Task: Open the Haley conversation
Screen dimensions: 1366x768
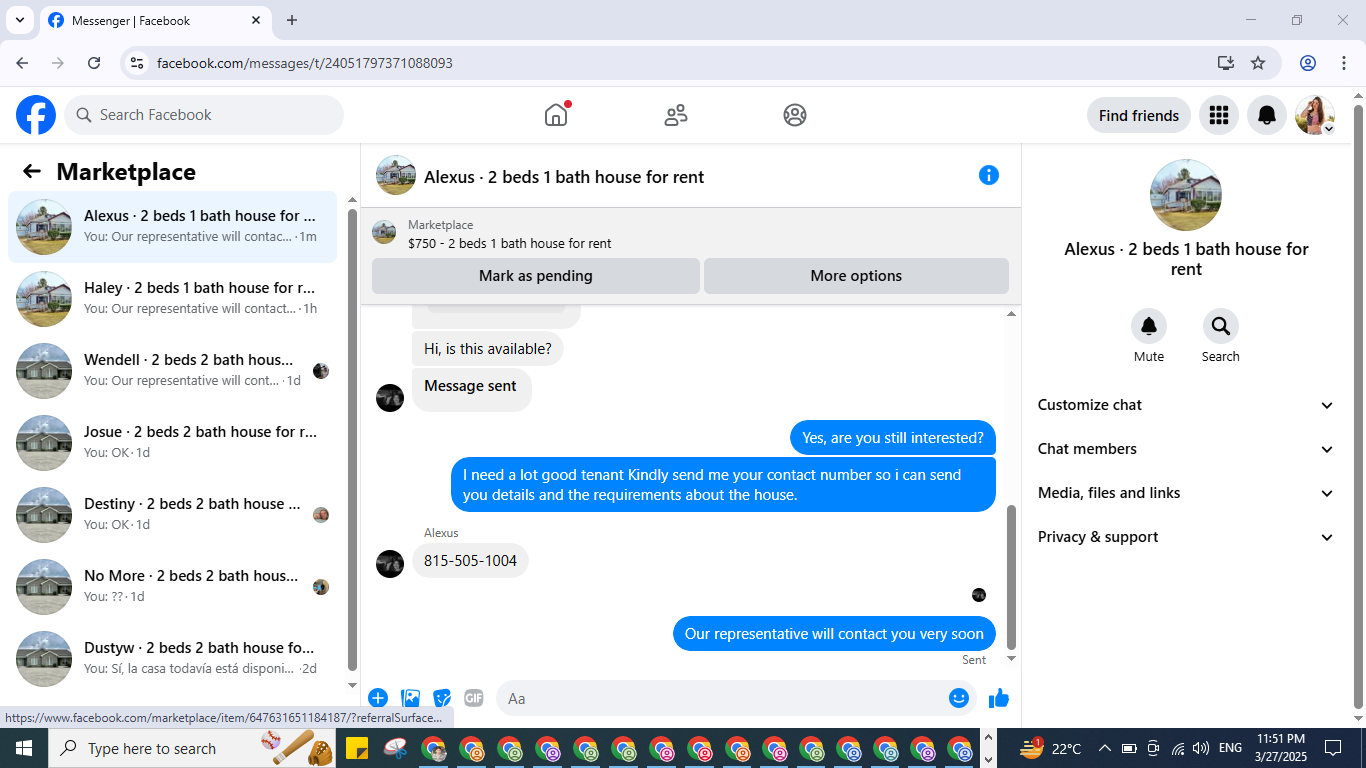Action: [172, 299]
